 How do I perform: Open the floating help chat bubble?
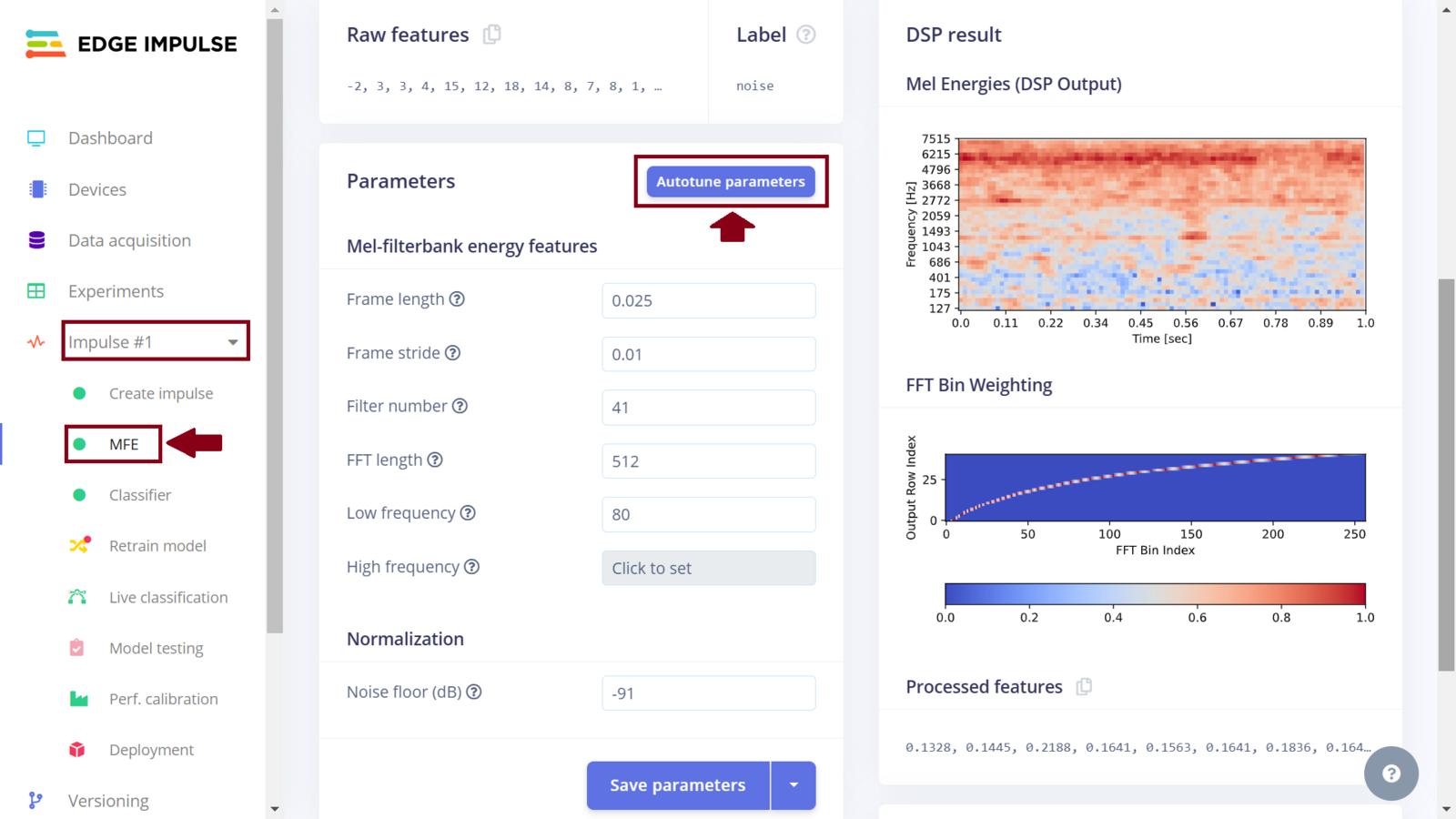tap(1390, 773)
